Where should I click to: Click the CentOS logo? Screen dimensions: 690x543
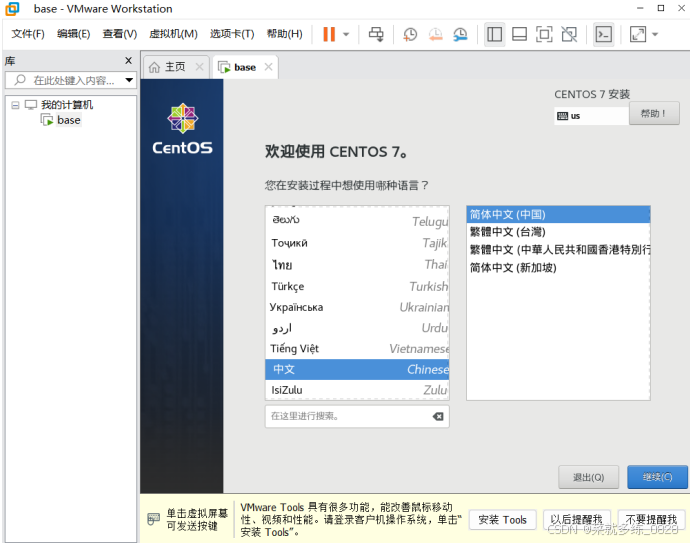coord(182,129)
